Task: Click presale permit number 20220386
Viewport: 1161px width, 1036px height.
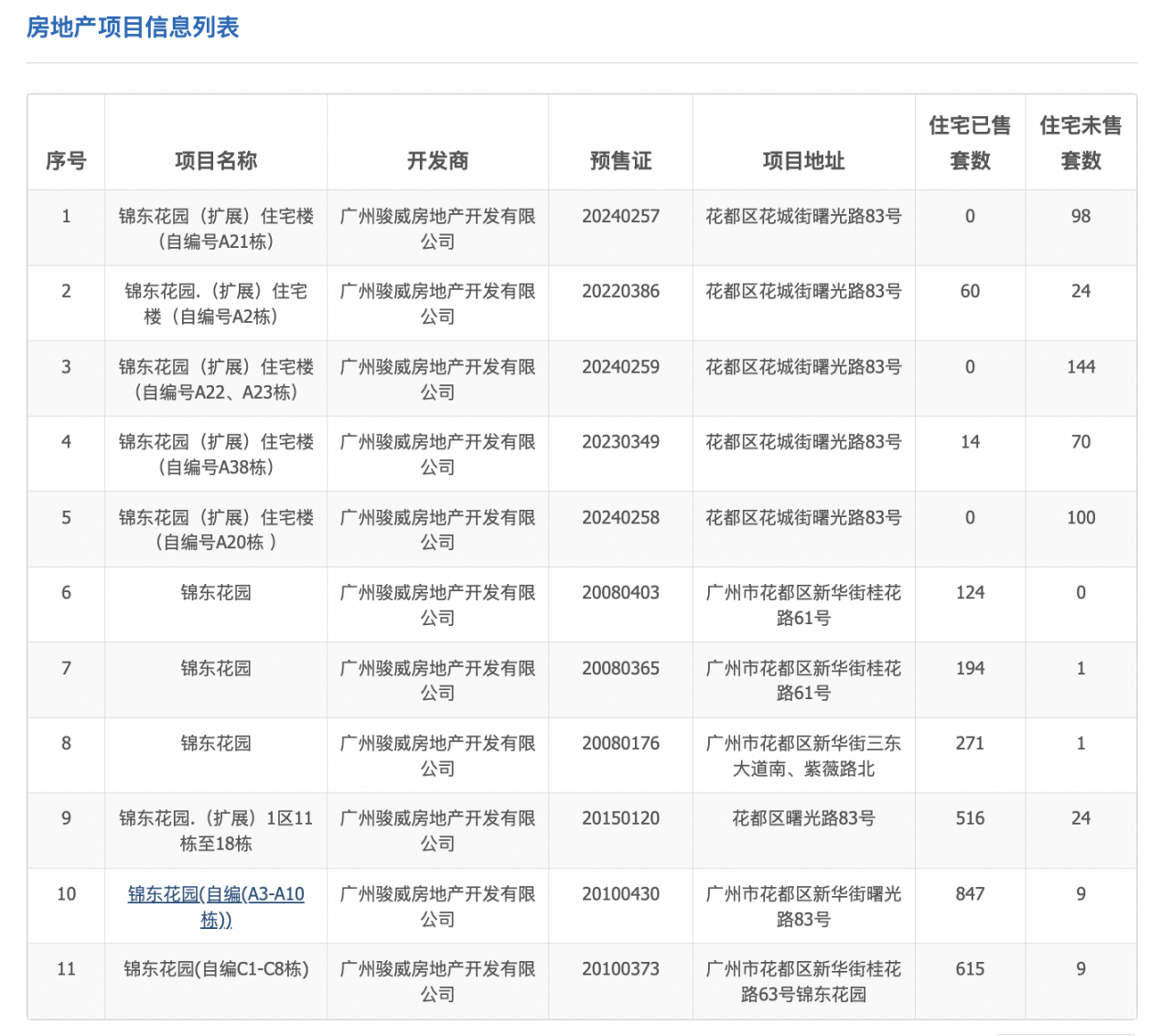Action: (620, 292)
